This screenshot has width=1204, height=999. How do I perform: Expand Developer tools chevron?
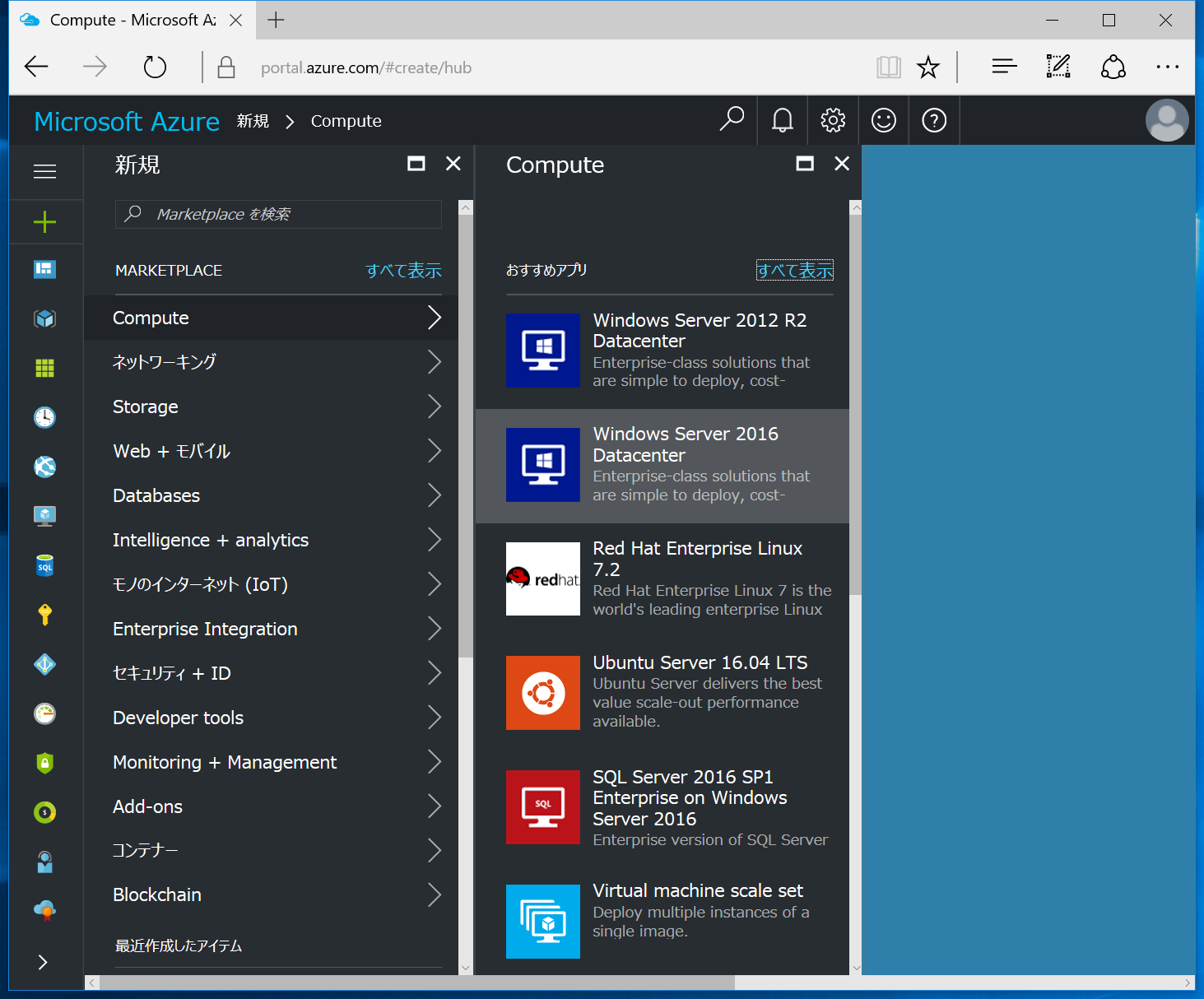tap(435, 718)
